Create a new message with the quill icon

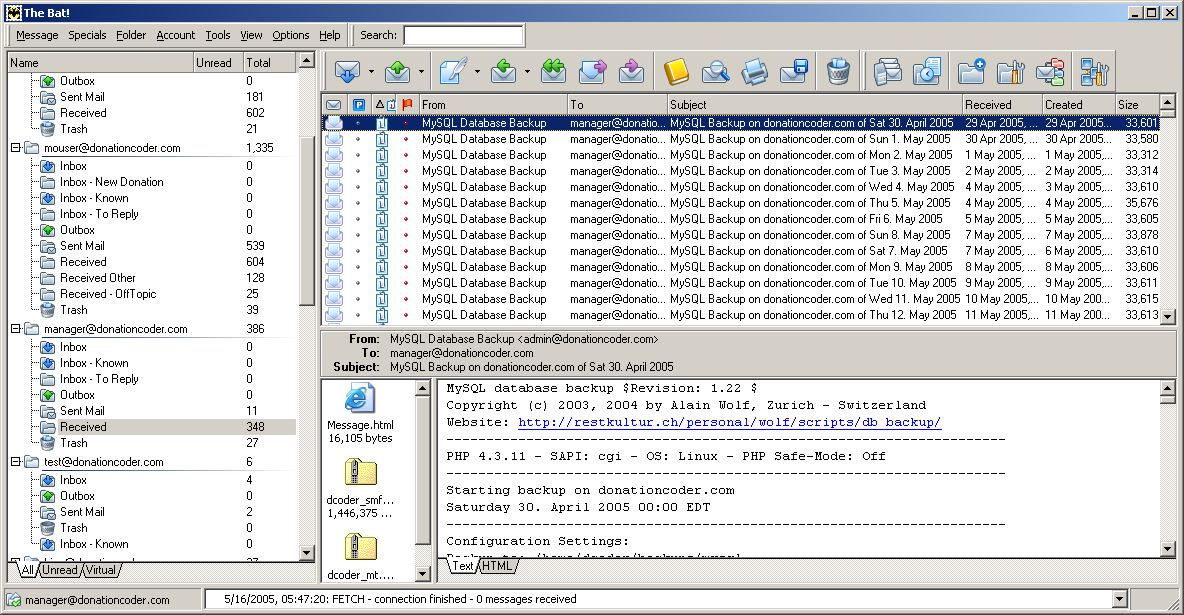tap(453, 72)
